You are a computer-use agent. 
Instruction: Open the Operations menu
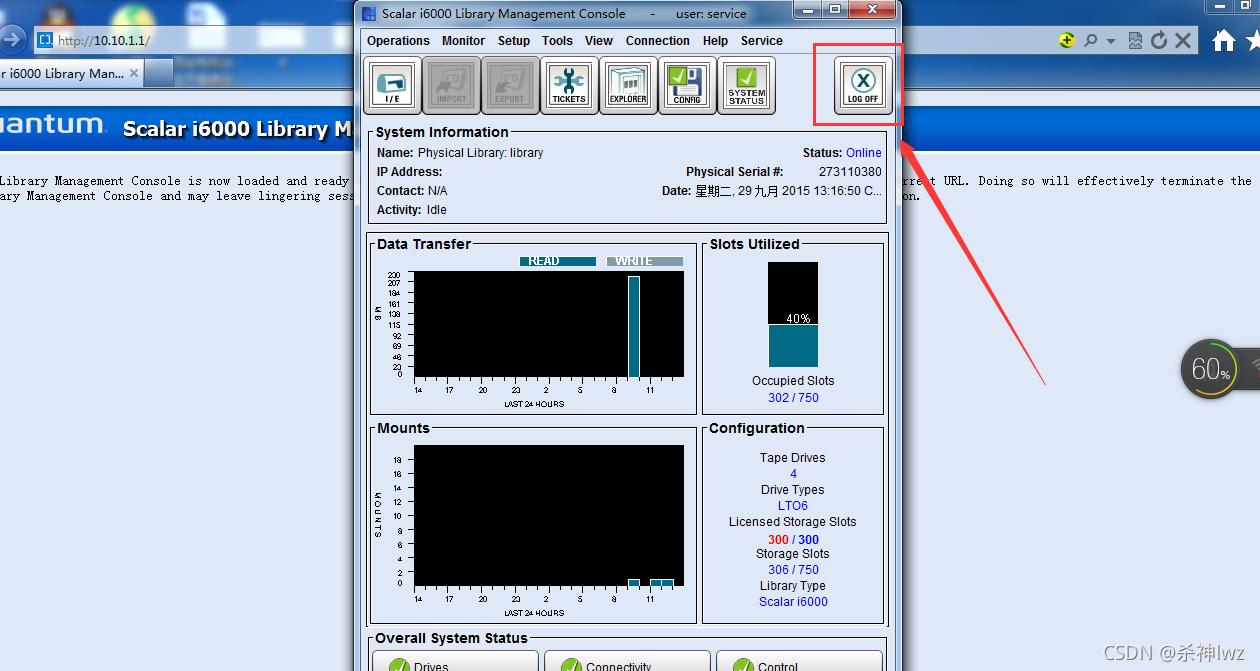[x=398, y=41]
